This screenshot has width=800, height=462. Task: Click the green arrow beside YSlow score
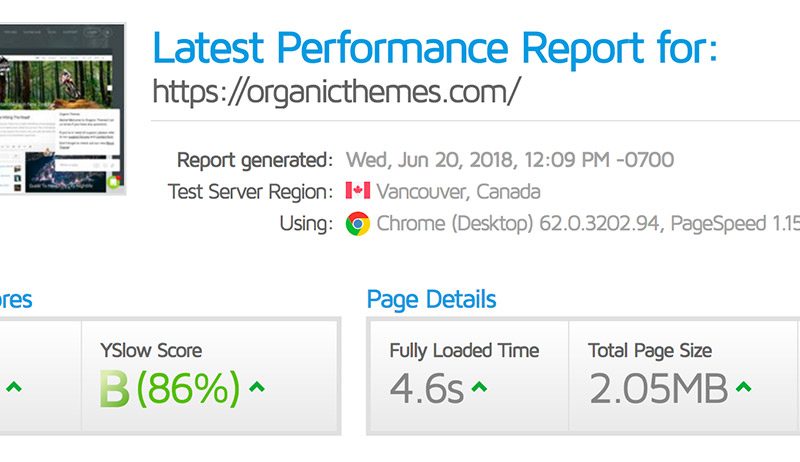[x=257, y=387]
